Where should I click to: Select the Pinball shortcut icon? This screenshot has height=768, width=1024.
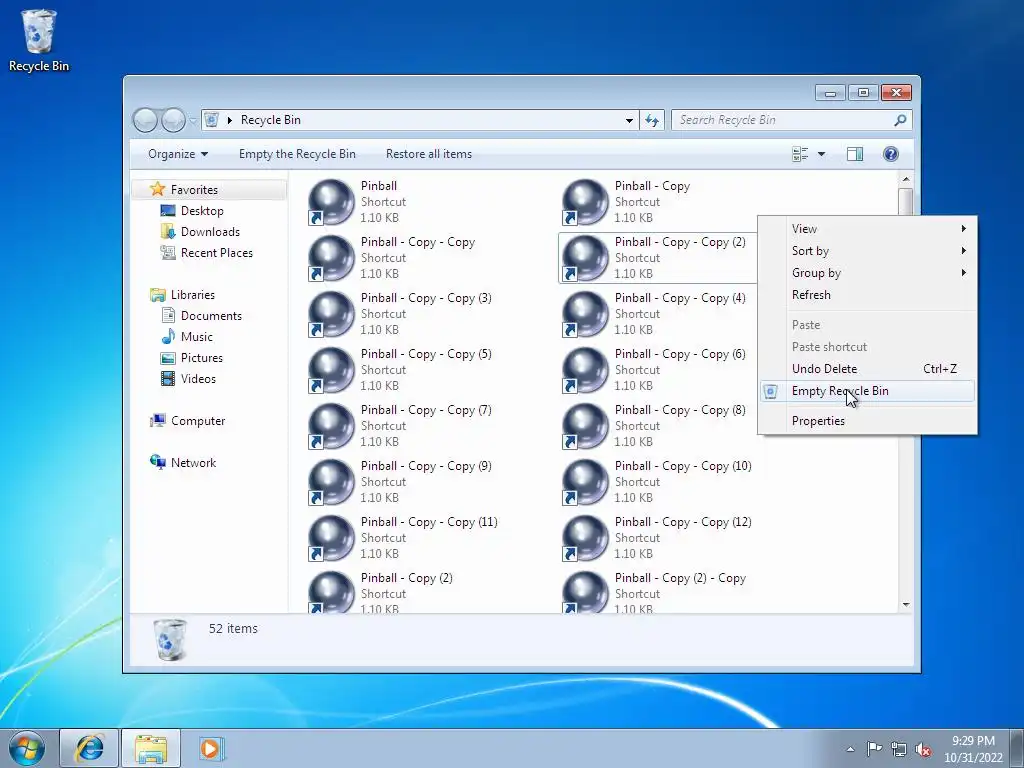click(331, 201)
